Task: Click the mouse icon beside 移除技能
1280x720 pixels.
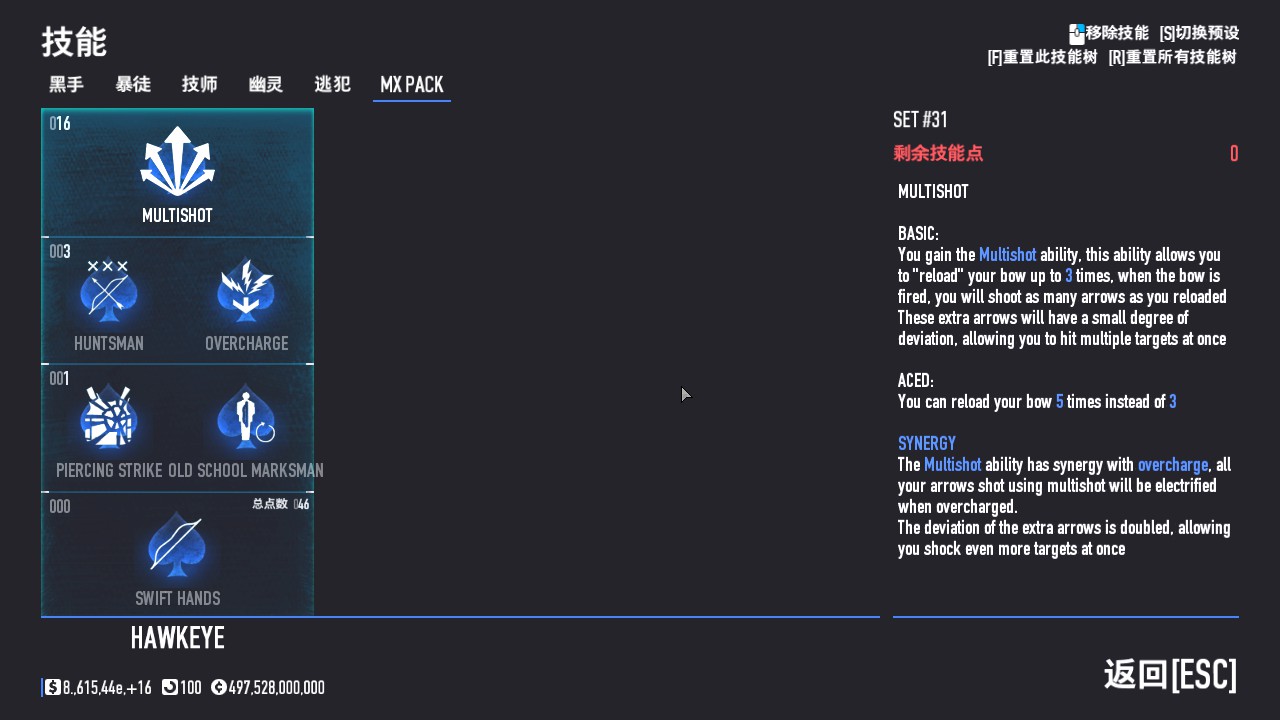Action: pyautogui.click(x=1076, y=34)
